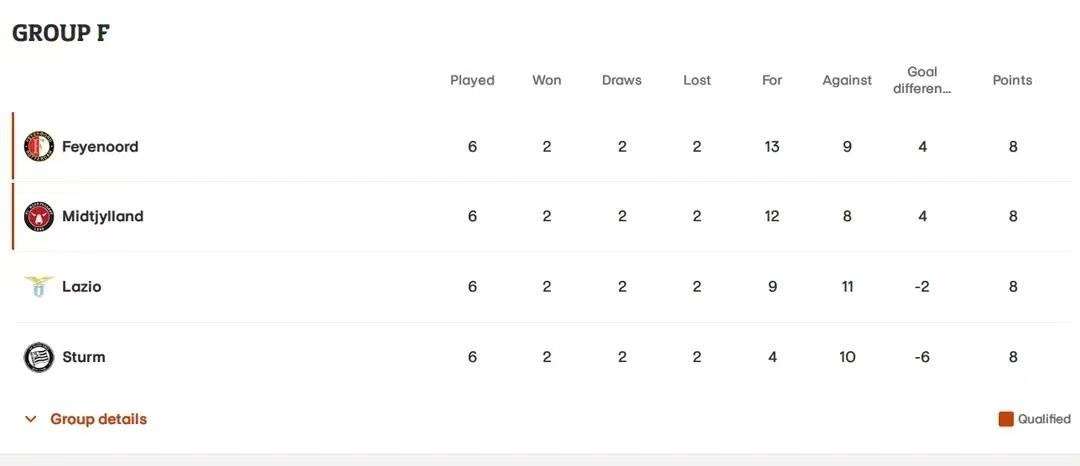Viewport: 1080px width, 466px height.
Task: Expand the Group details chevron
Action: click(31, 419)
